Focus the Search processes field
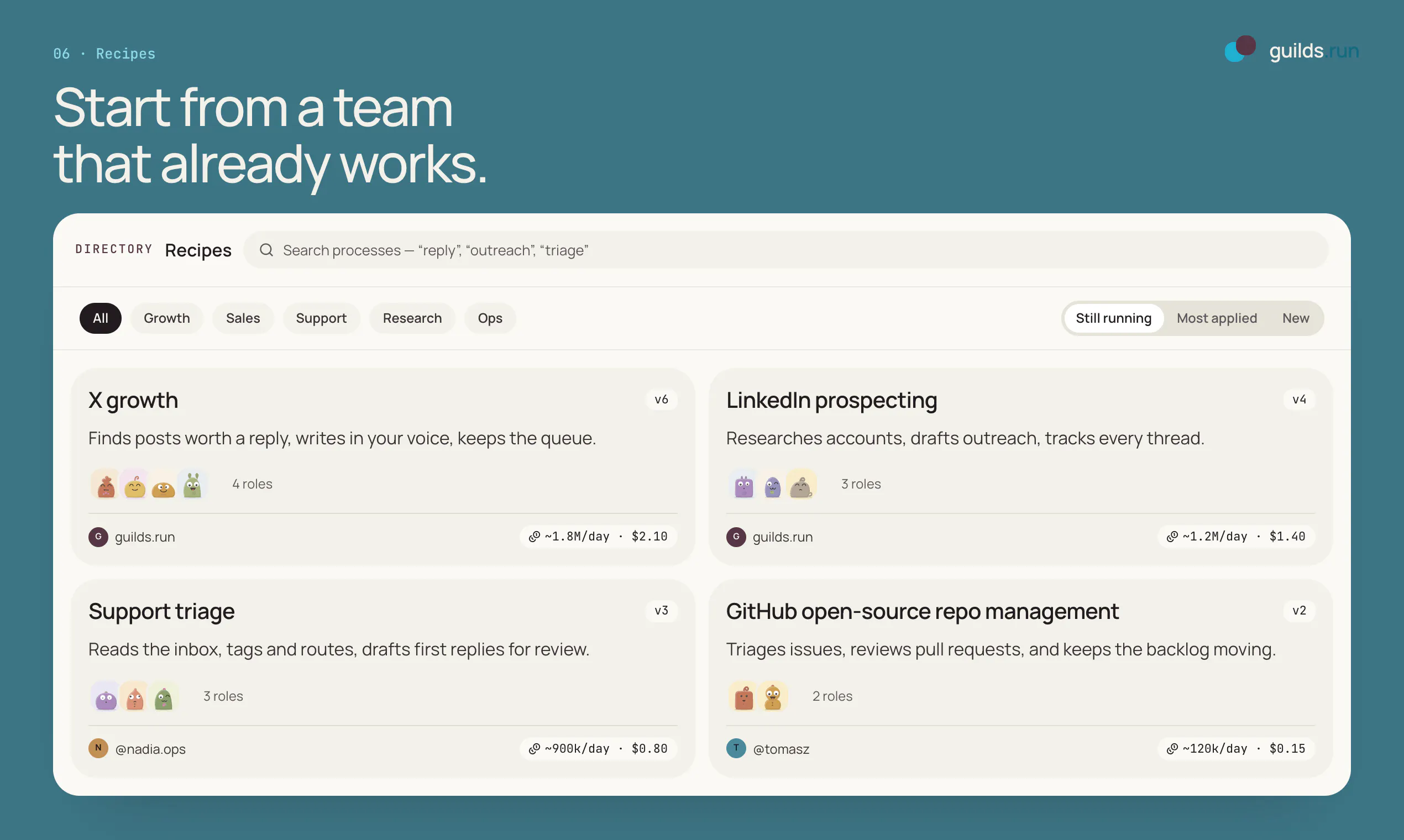1404x840 pixels. coord(785,250)
